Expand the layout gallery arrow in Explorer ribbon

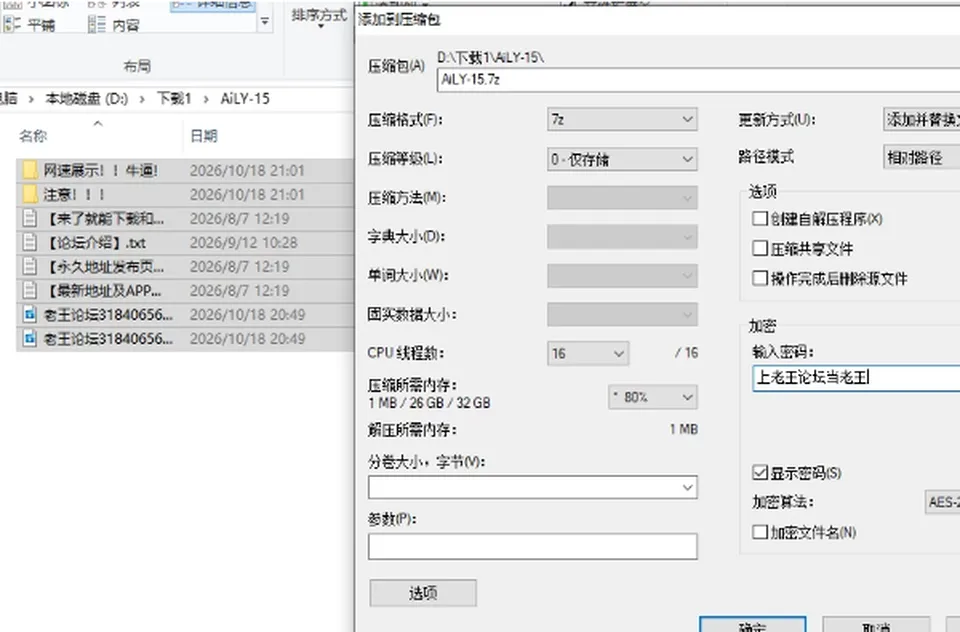[x=264, y=22]
